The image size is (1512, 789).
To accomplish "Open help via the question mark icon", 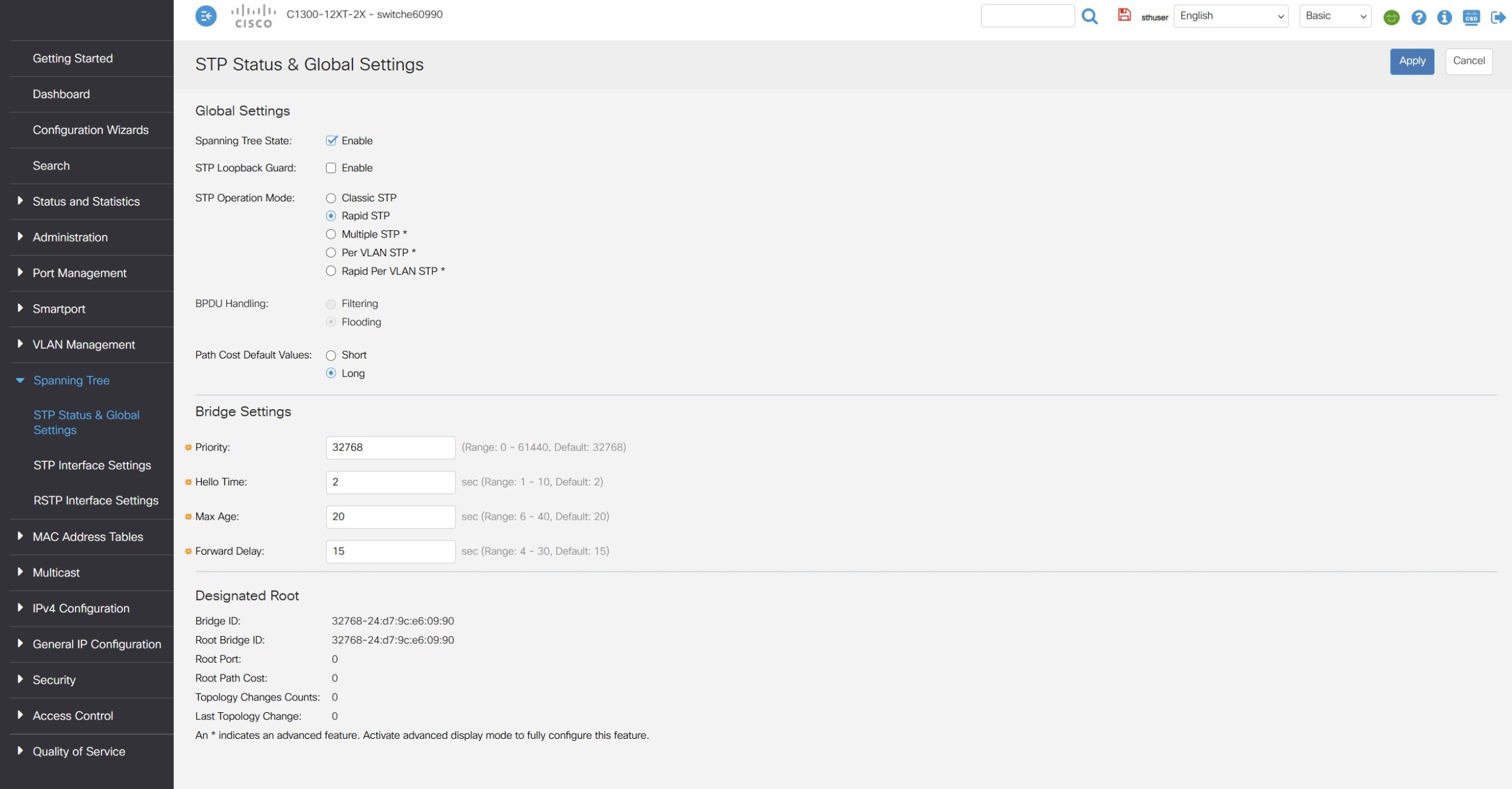I will [1418, 17].
